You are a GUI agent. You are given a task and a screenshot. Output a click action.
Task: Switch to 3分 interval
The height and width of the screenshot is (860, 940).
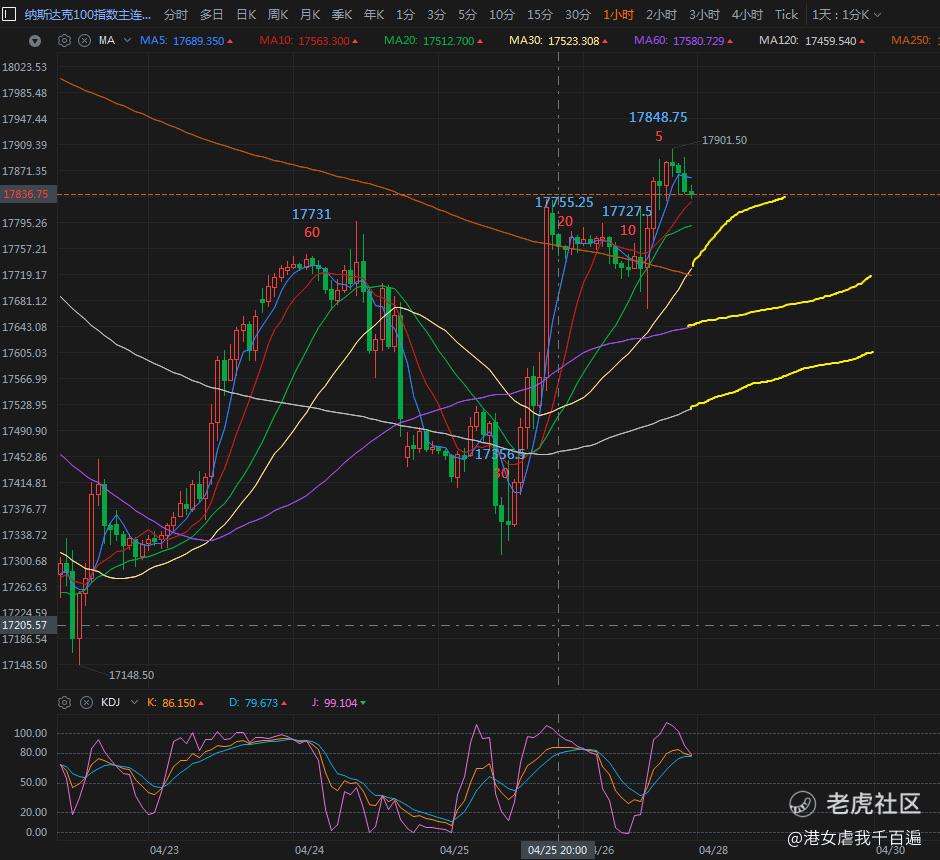[x=436, y=14]
